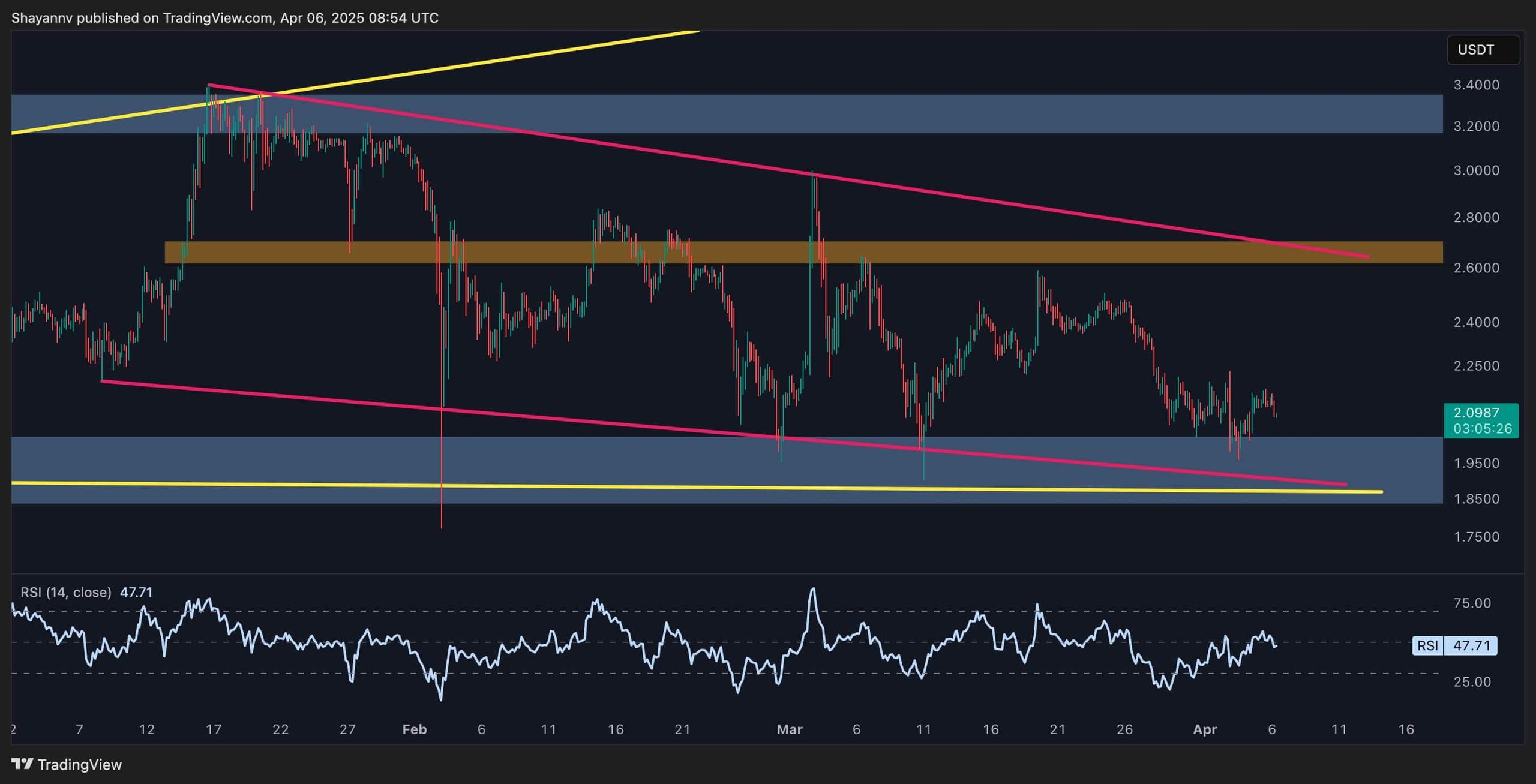Click the TradingView logo icon

tap(23, 764)
